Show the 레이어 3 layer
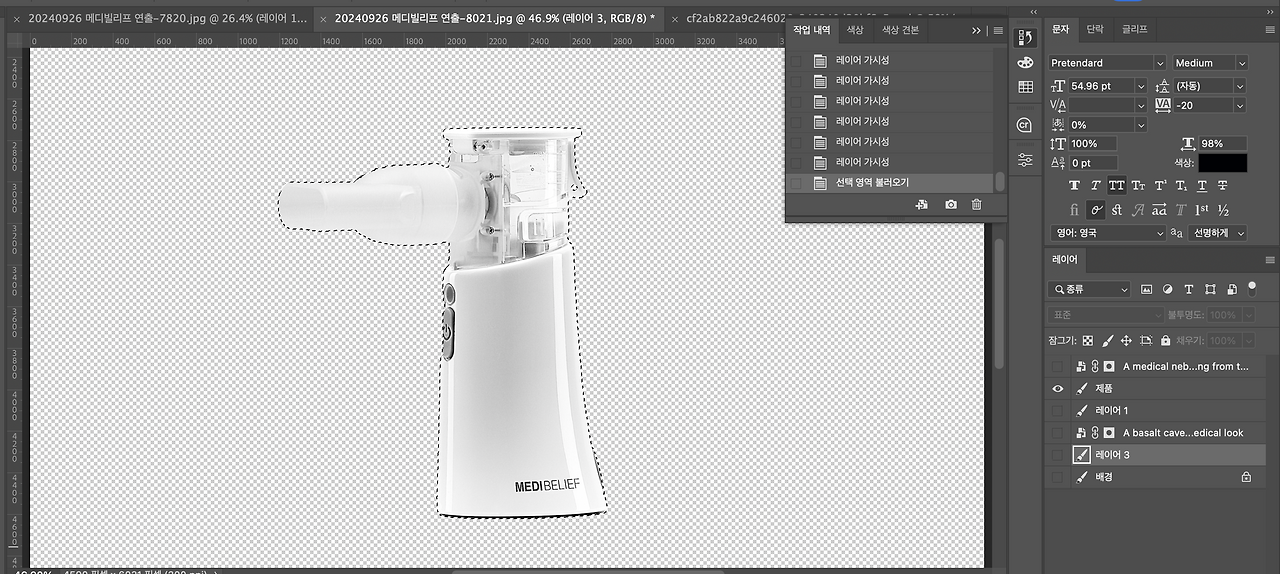Image resolution: width=1280 pixels, height=574 pixels. coord(1058,455)
